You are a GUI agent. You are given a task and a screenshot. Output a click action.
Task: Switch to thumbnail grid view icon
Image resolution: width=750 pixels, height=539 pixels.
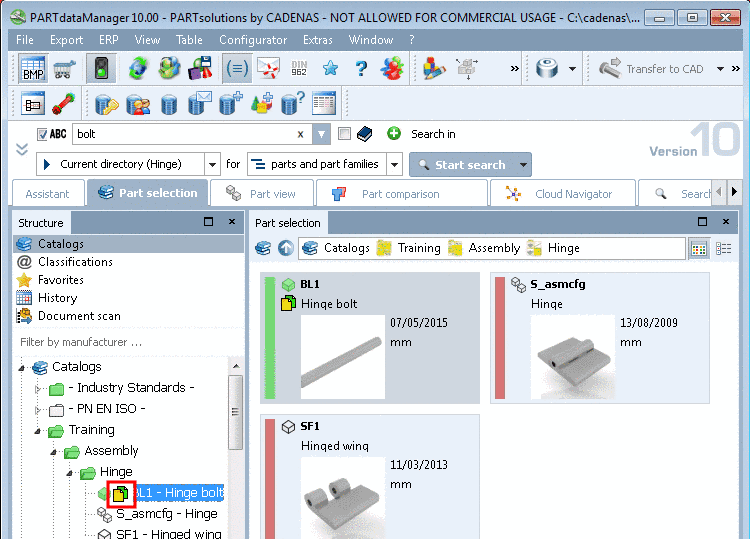pyautogui.click(x=699, y=249)
